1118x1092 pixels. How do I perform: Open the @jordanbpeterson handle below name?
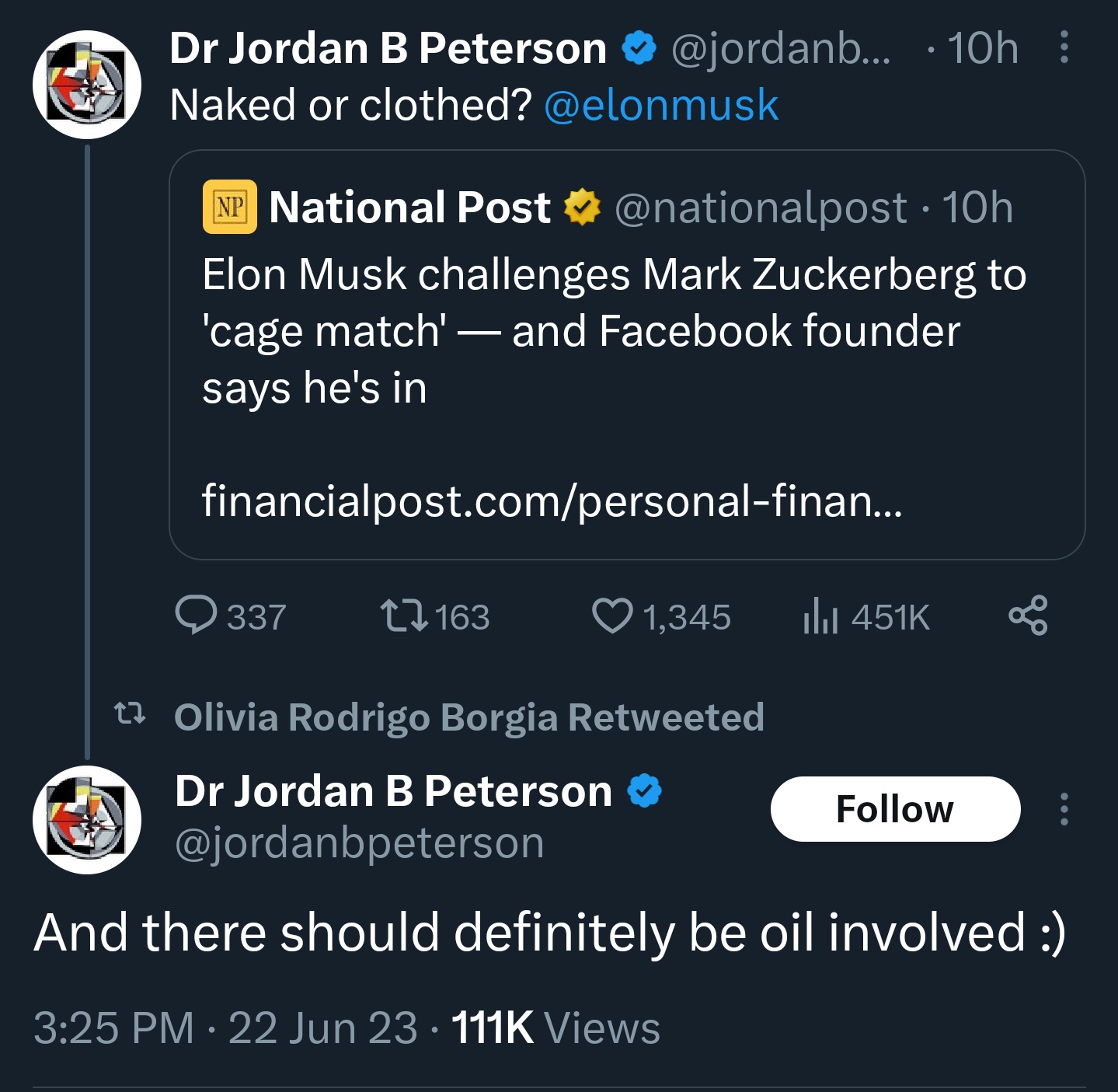[x=360, y=843]
